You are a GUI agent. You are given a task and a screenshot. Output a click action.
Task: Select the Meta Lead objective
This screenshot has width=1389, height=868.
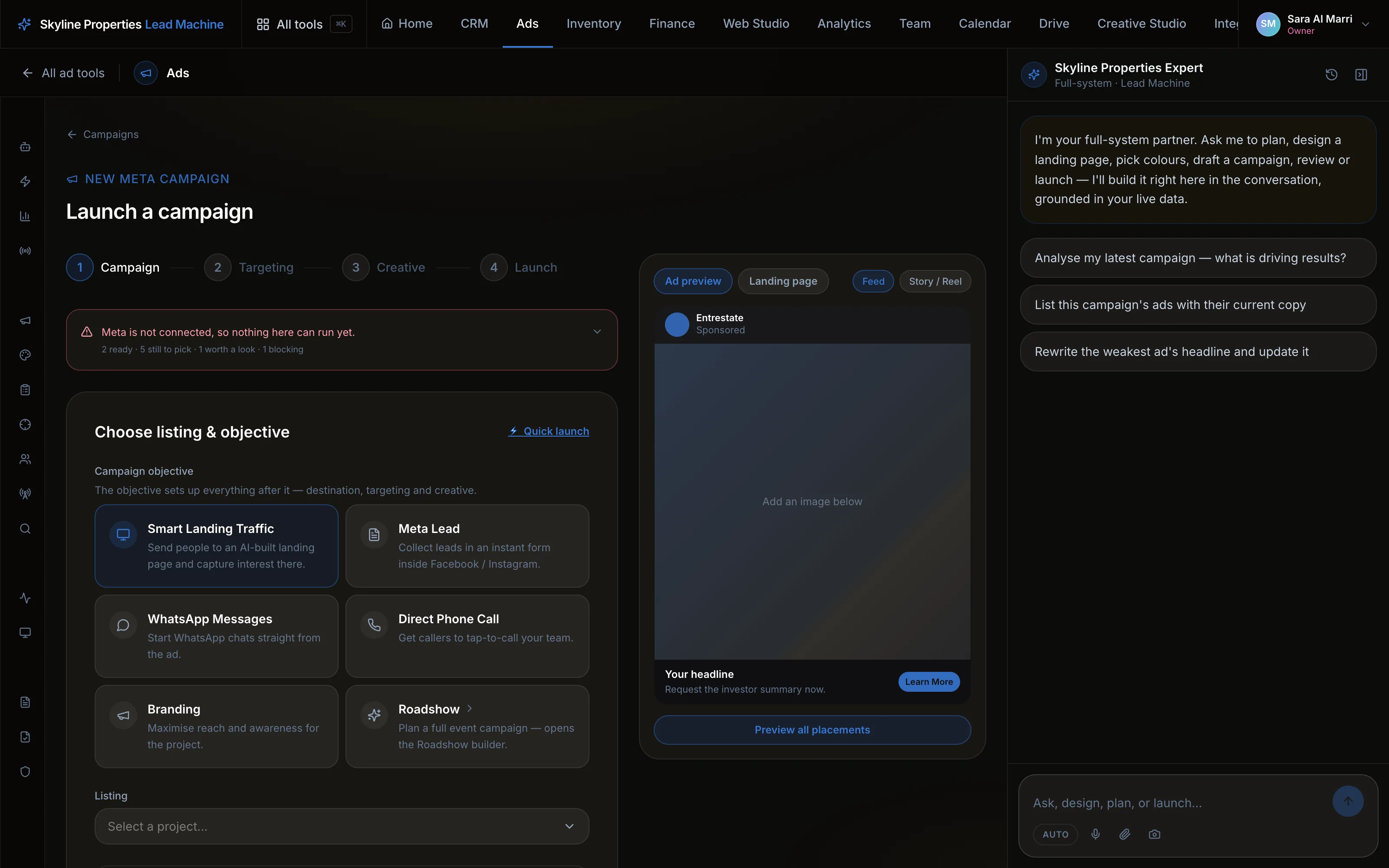[467, 546]
